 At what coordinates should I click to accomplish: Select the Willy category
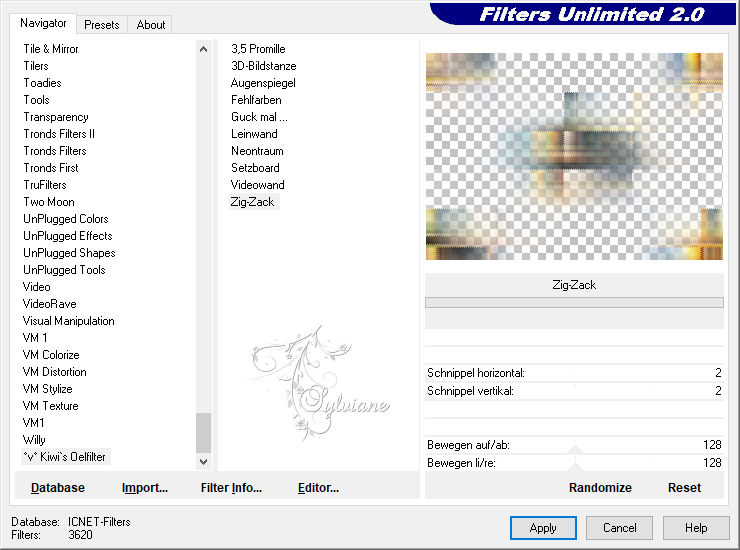pyautogui.click(x=34, y=440)
